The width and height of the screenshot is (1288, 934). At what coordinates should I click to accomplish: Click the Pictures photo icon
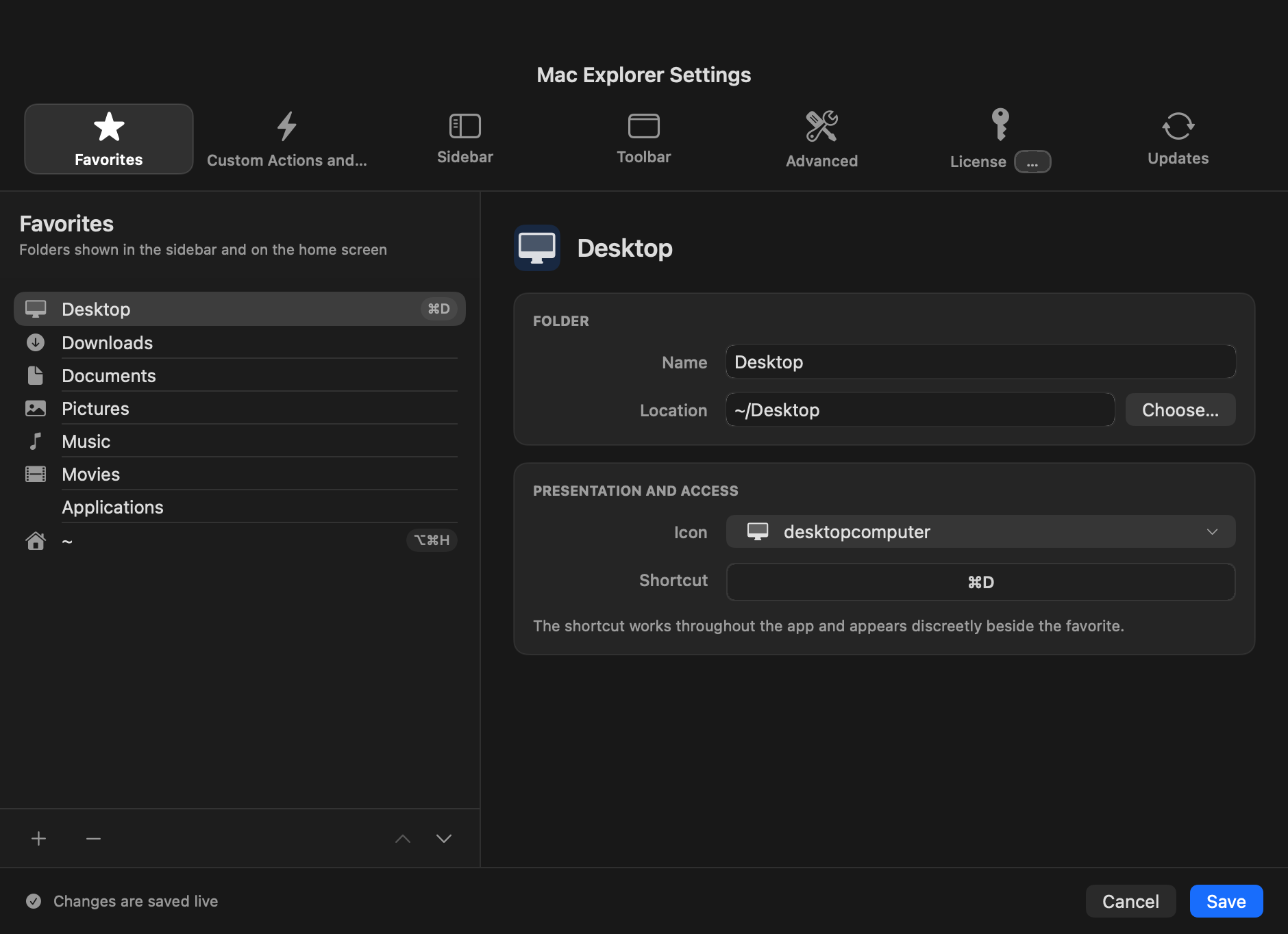coord(36,408)
